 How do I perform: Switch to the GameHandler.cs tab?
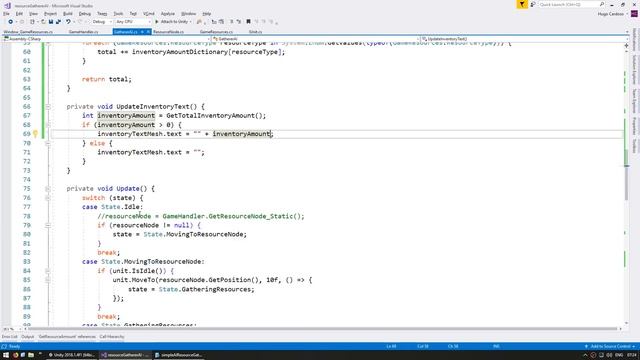(x=83, y=32)
